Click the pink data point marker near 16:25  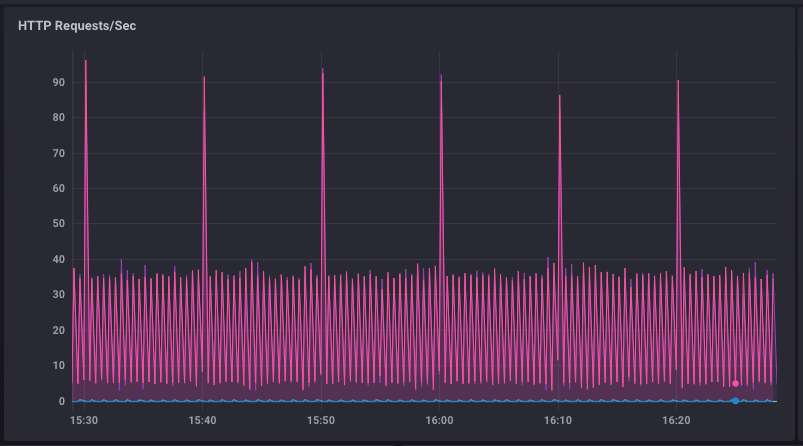pyautogui.click(x=735, y=384)
